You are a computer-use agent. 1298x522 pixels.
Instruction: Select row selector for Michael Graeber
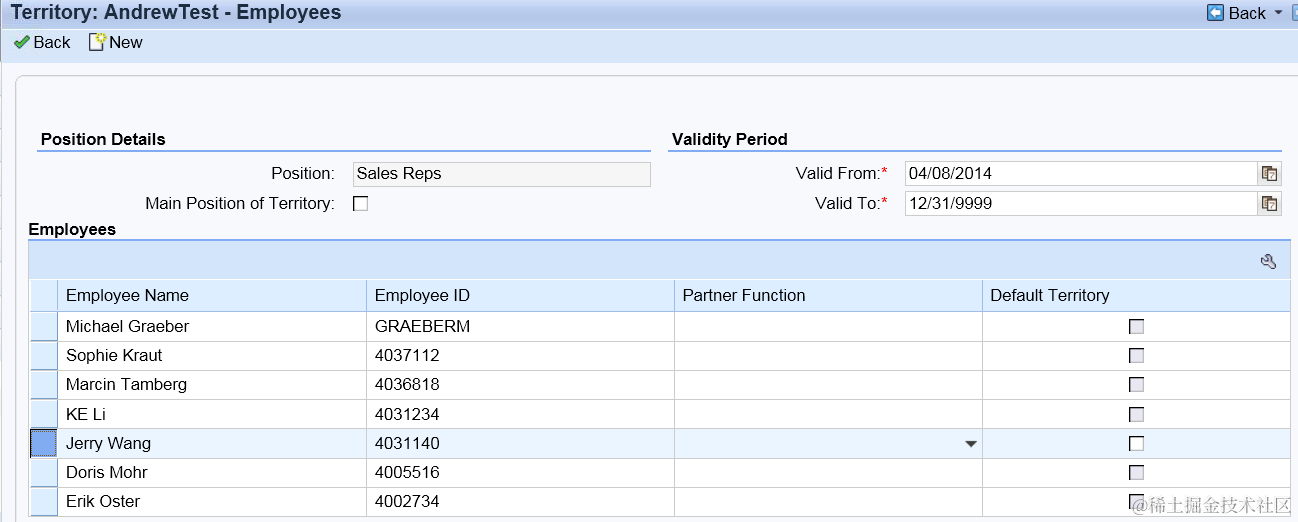44,326
